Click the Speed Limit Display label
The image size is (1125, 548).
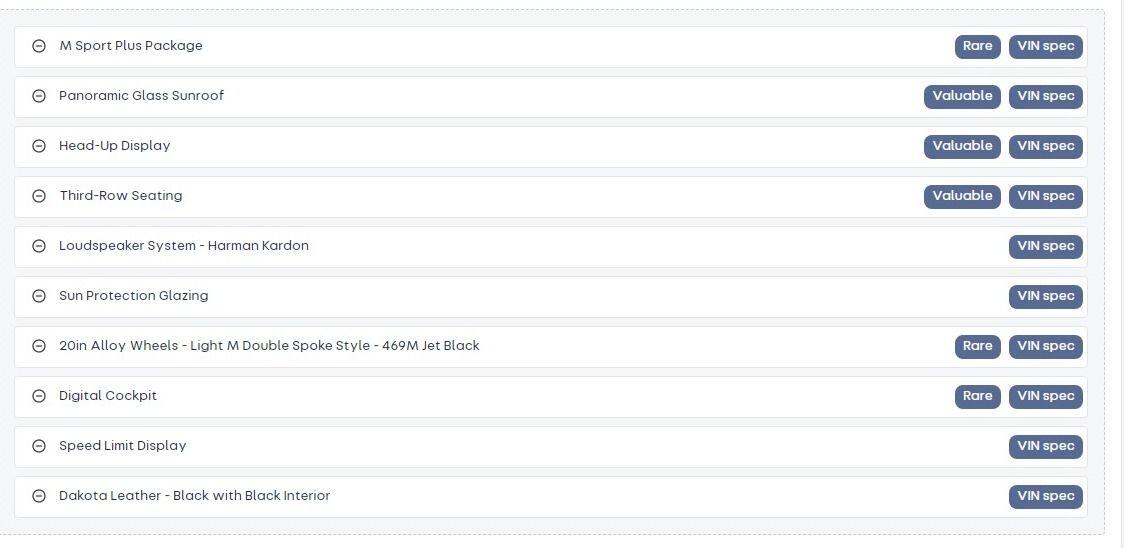(x=123, y=445)
